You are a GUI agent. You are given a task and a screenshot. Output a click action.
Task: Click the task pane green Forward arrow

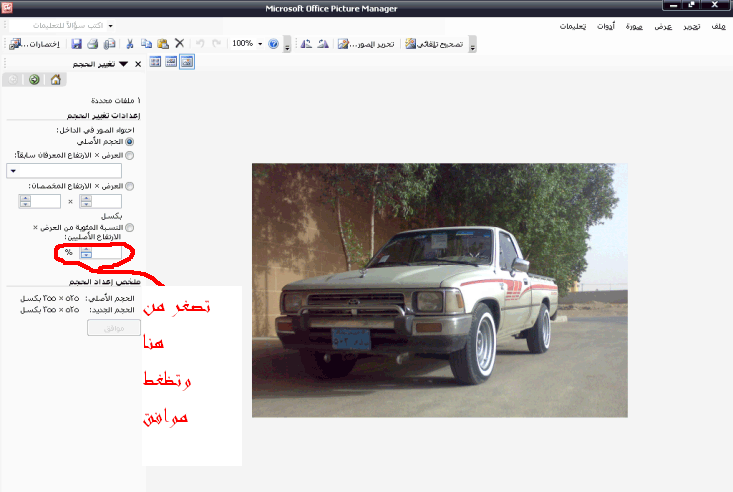coord(34,80)
